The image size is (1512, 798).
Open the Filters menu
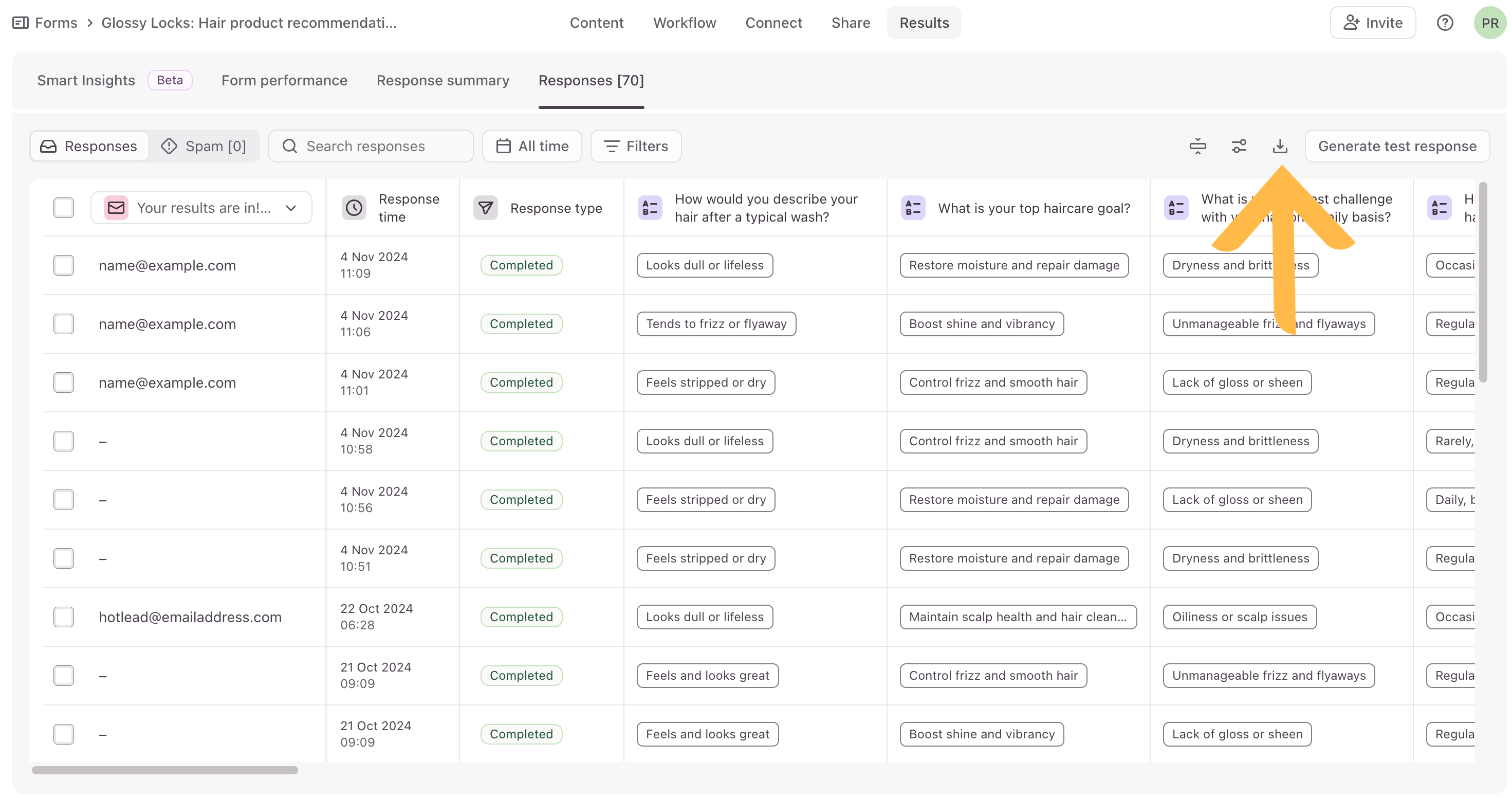click(x=636, y=146)
